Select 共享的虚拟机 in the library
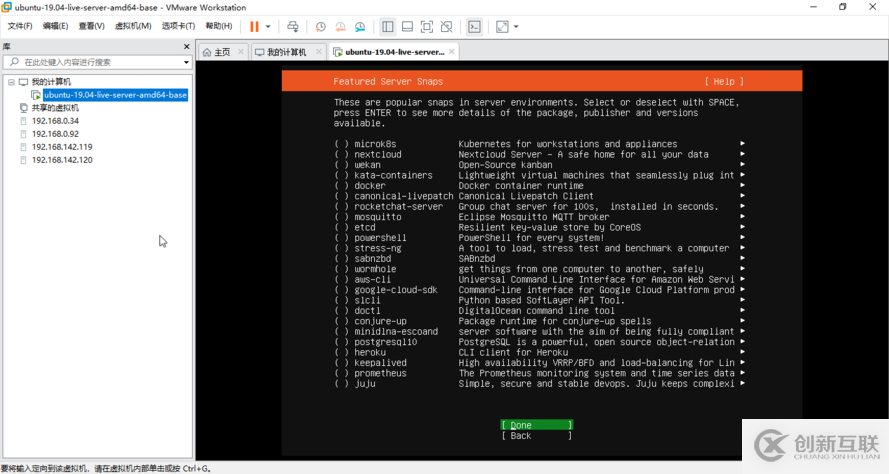Screen dimensions: 889x474 click(x=55, y=108)
